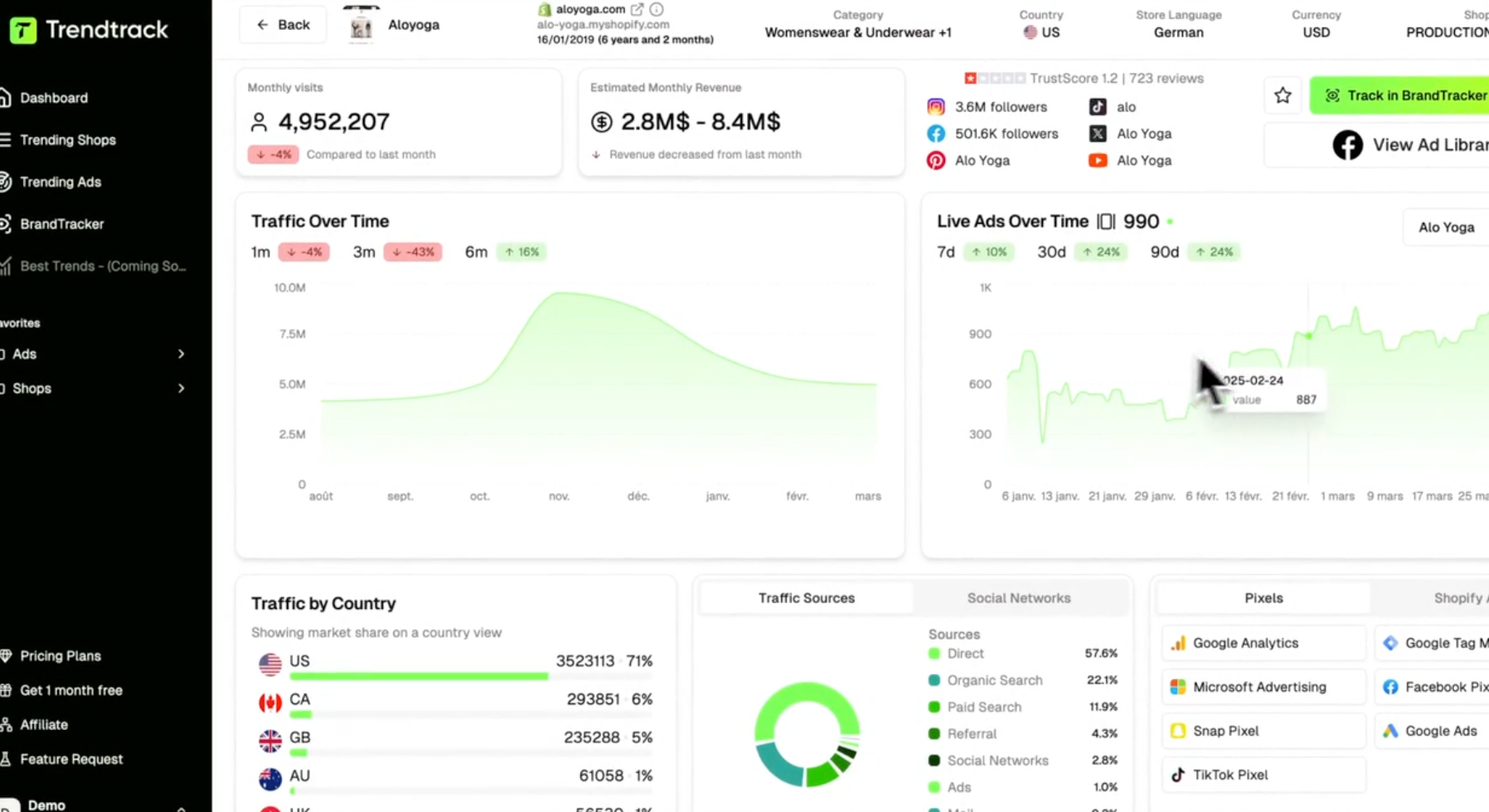The width and height of the screenshot is (1489, 812).
Task: Open the Instagram icon with 3.6M followers
Action: (936, 107)
